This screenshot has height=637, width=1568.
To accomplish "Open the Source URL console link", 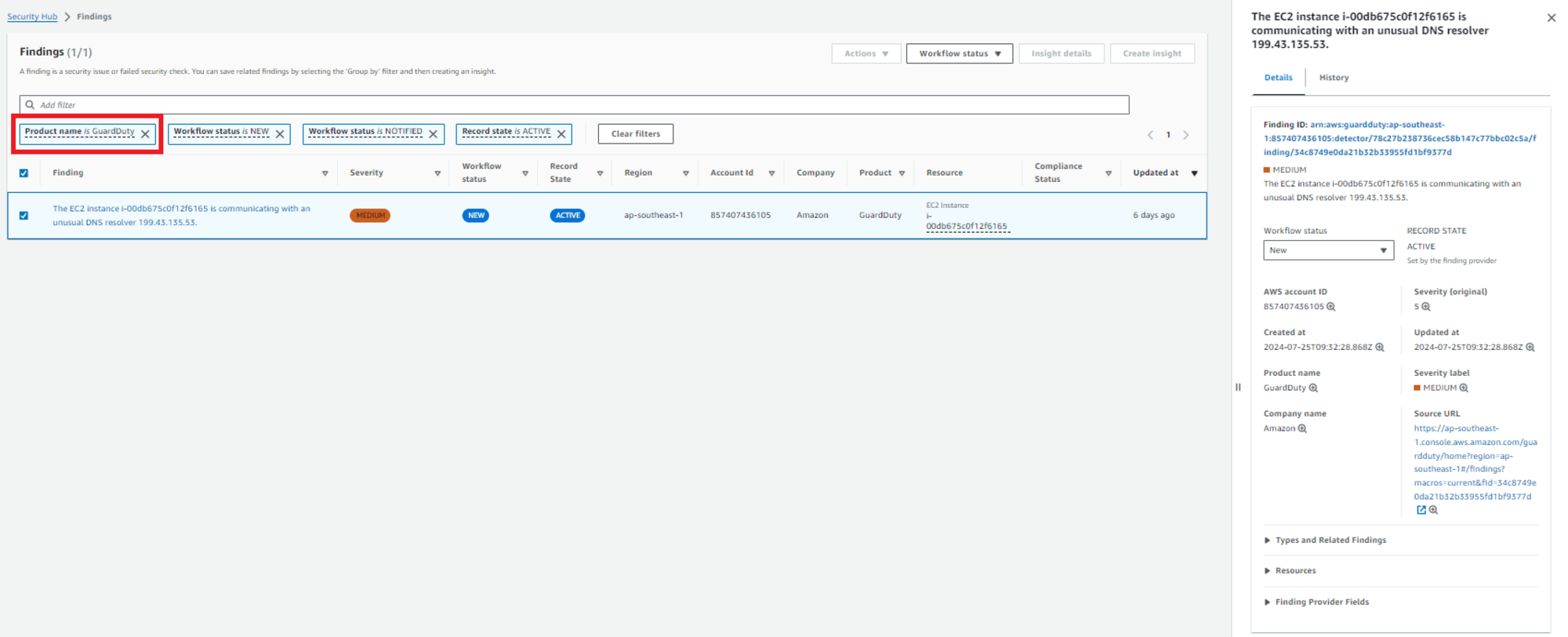I will (1475, 462).
